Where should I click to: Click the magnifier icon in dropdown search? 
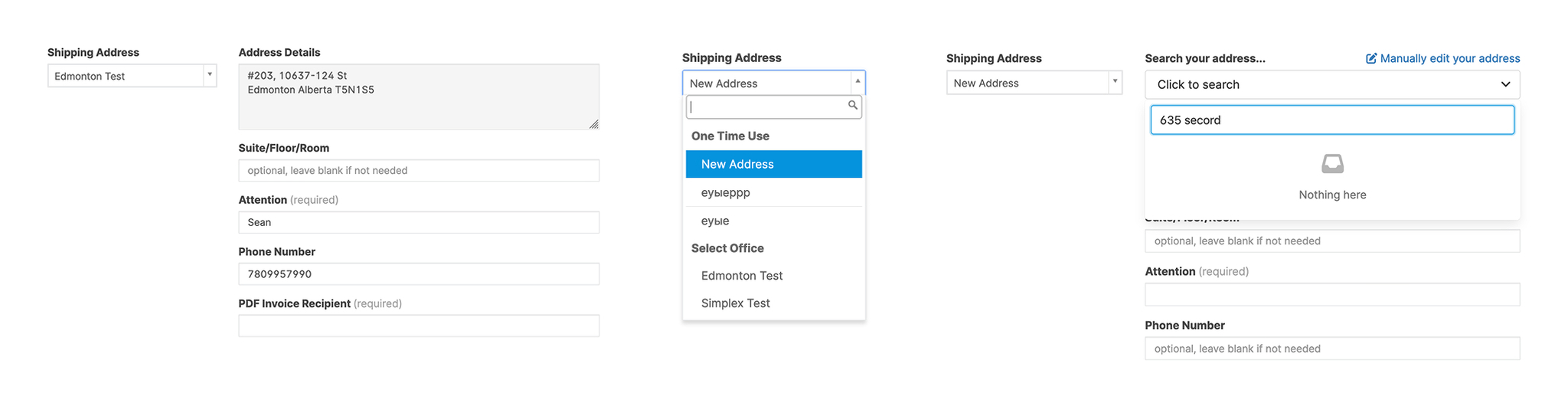852,106
